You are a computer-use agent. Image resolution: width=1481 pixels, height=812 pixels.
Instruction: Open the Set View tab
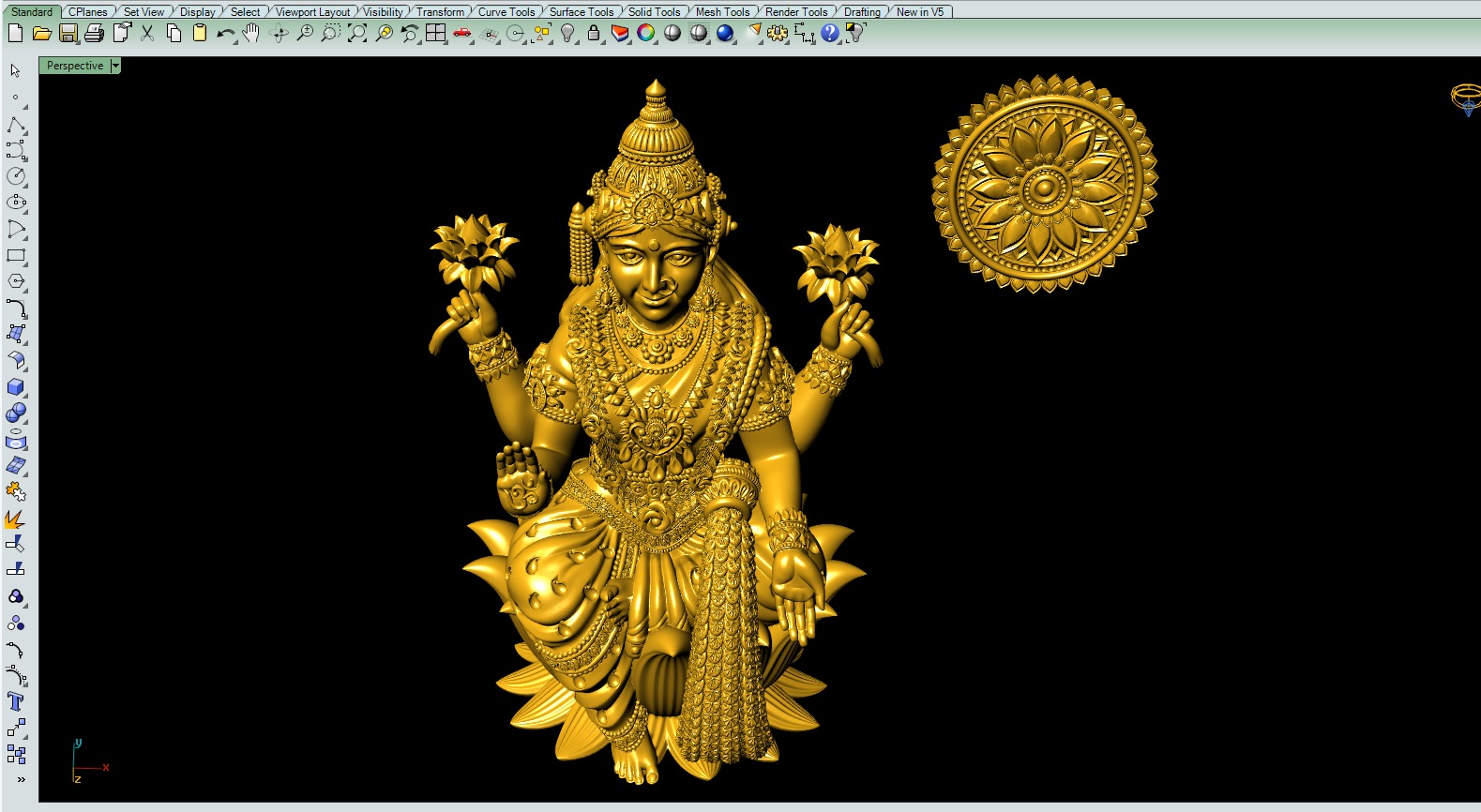pos(144,12)
